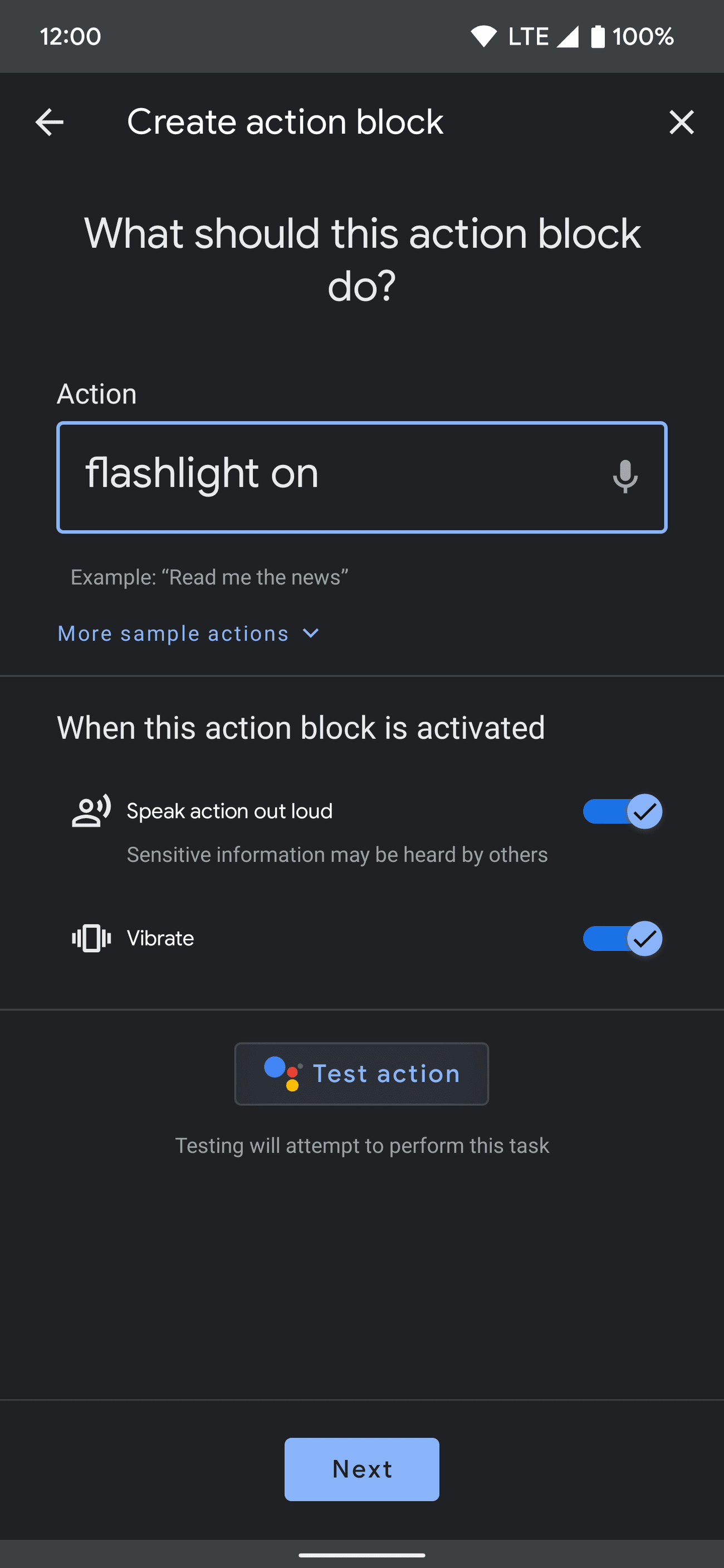The image size is (724, 1568).
Task: Disable Speak action out loud switch
Action: [x=622, y=811]
